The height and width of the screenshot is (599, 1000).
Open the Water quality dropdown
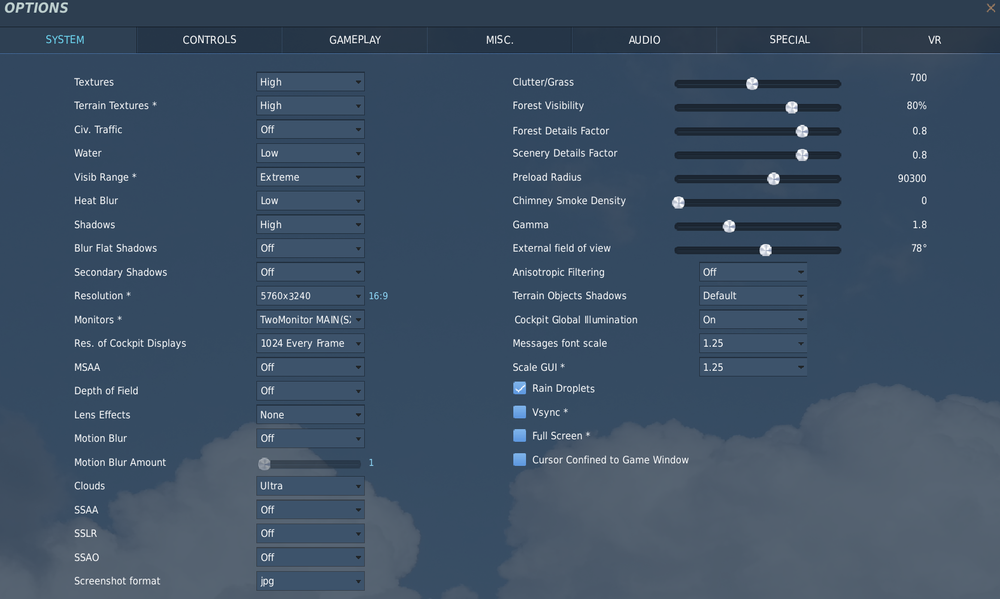point(310,153)
